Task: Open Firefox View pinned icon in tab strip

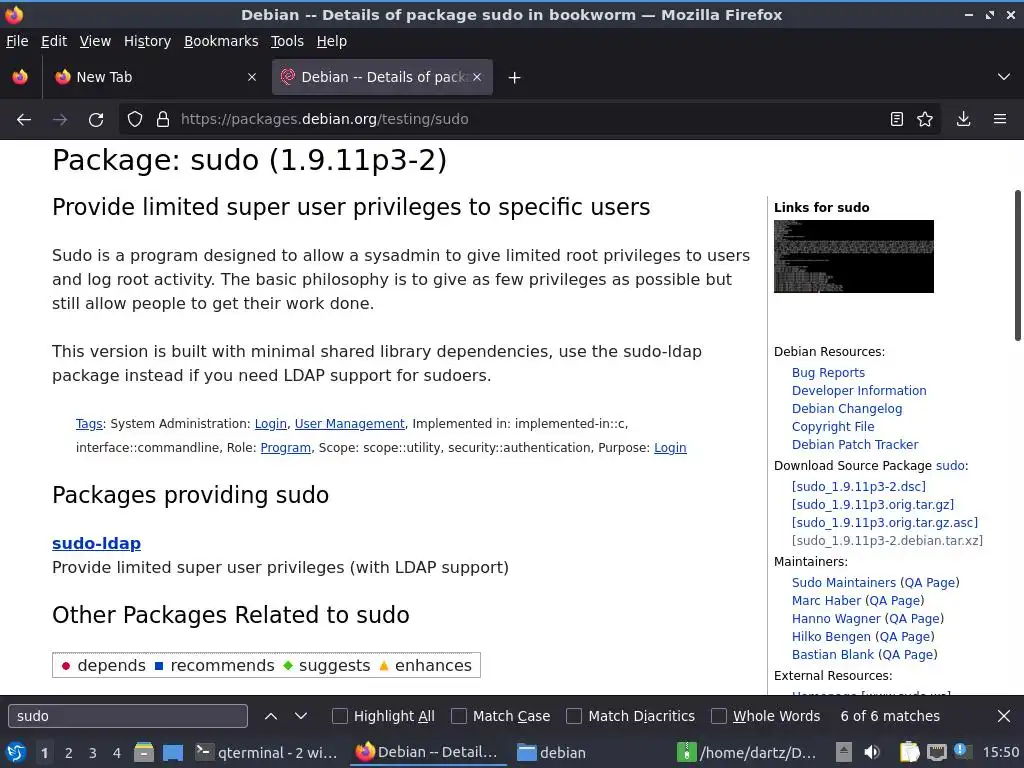Action: click(20, 77)
